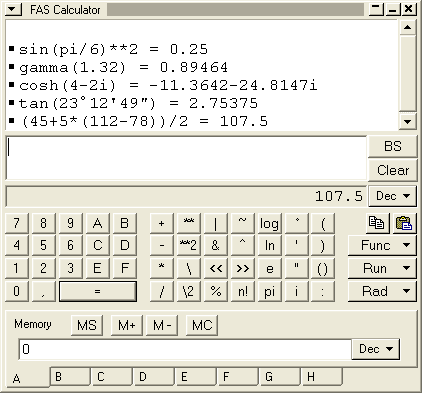Switch to memory tab D
This screenshot has width=422, height=393.
[x=154, y=377]
